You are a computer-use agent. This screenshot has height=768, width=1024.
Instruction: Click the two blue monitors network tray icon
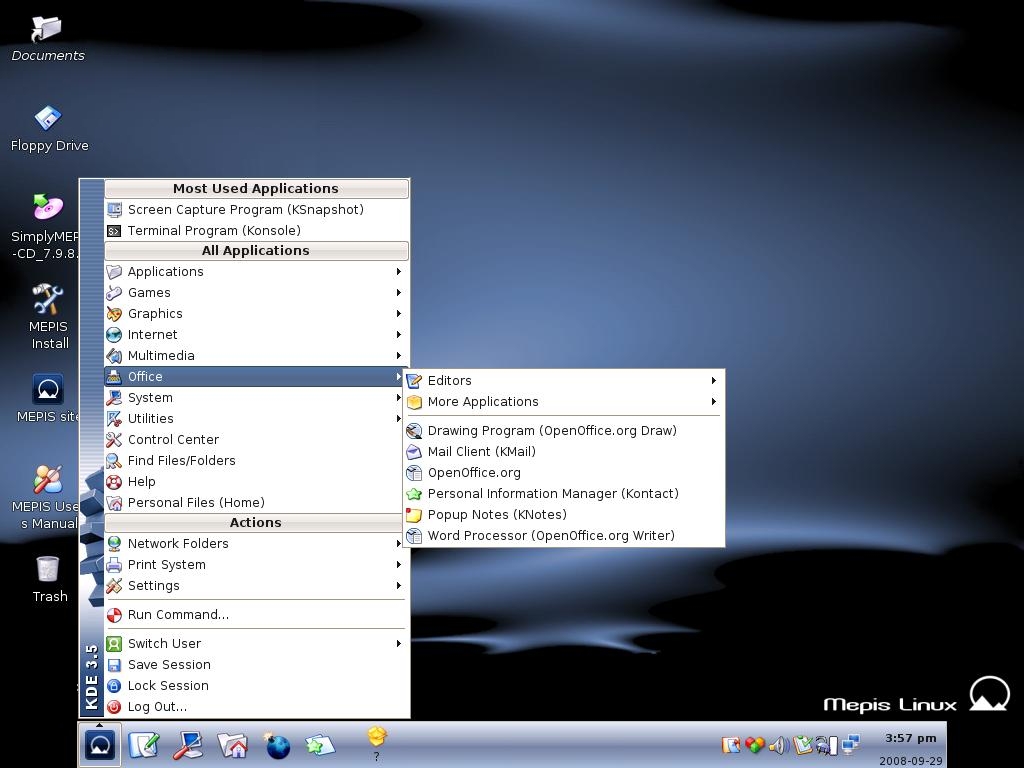[850, 744]
